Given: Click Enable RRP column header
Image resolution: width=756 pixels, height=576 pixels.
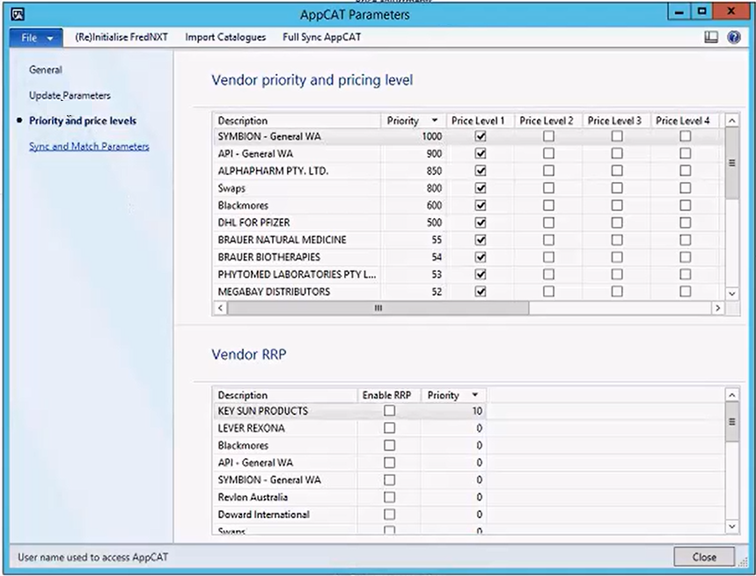Looking at the screenshot, I should click(x=387, y=395).
